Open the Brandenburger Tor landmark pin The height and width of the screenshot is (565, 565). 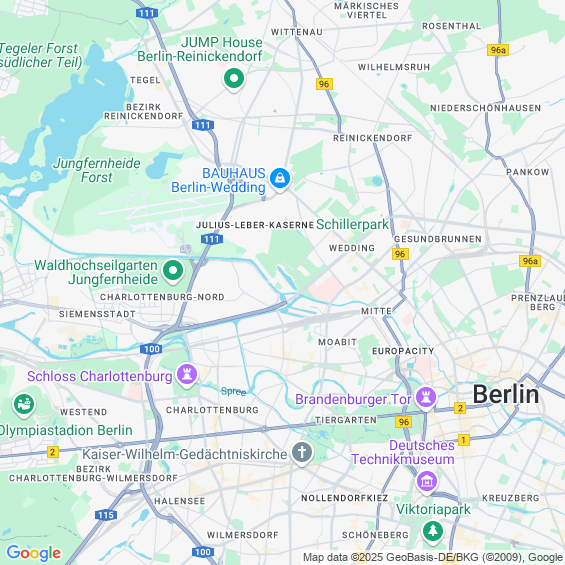pos(426,398)
